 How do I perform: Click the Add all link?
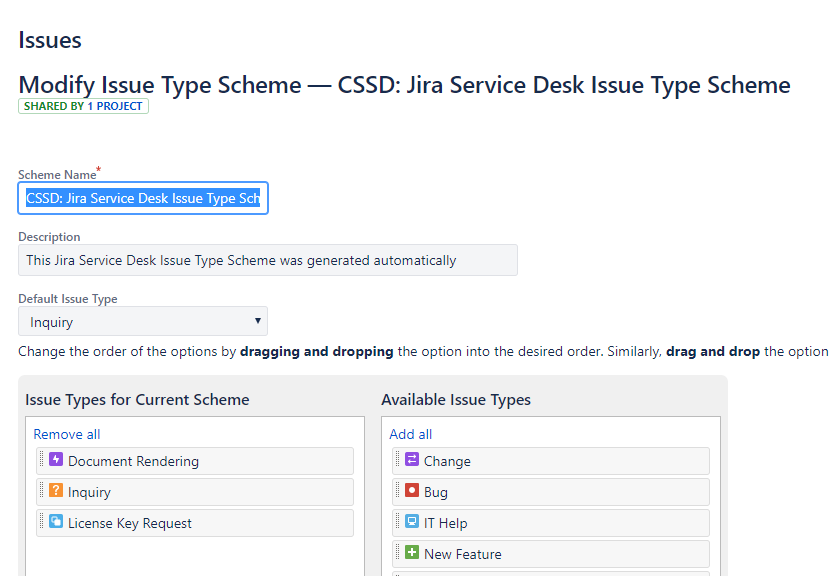tap(411, 434)
